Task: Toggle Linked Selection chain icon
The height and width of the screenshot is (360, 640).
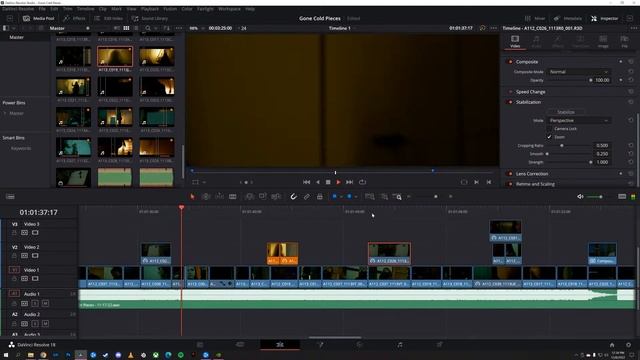Action: 307,197
